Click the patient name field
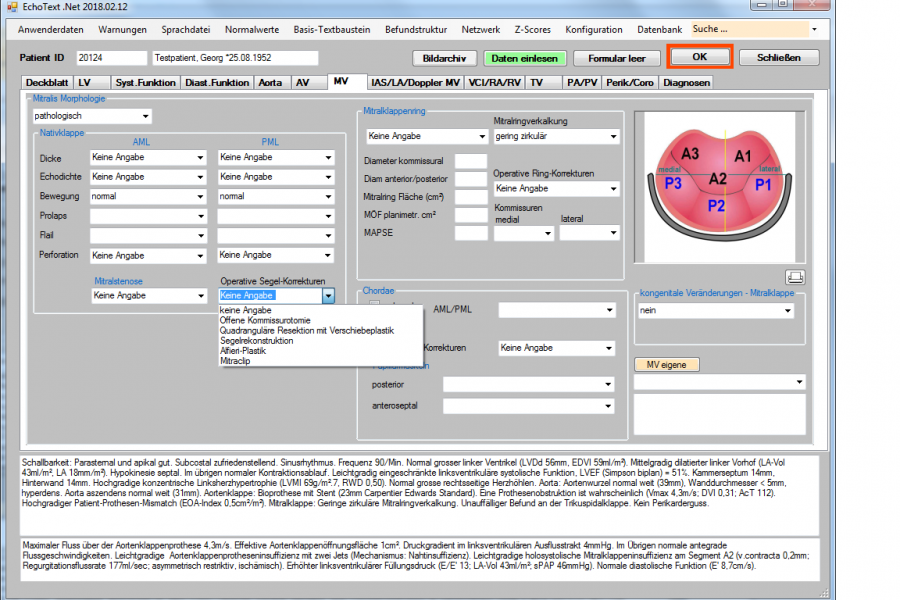This screenshot has height=600, width=900. click(235, 58)
